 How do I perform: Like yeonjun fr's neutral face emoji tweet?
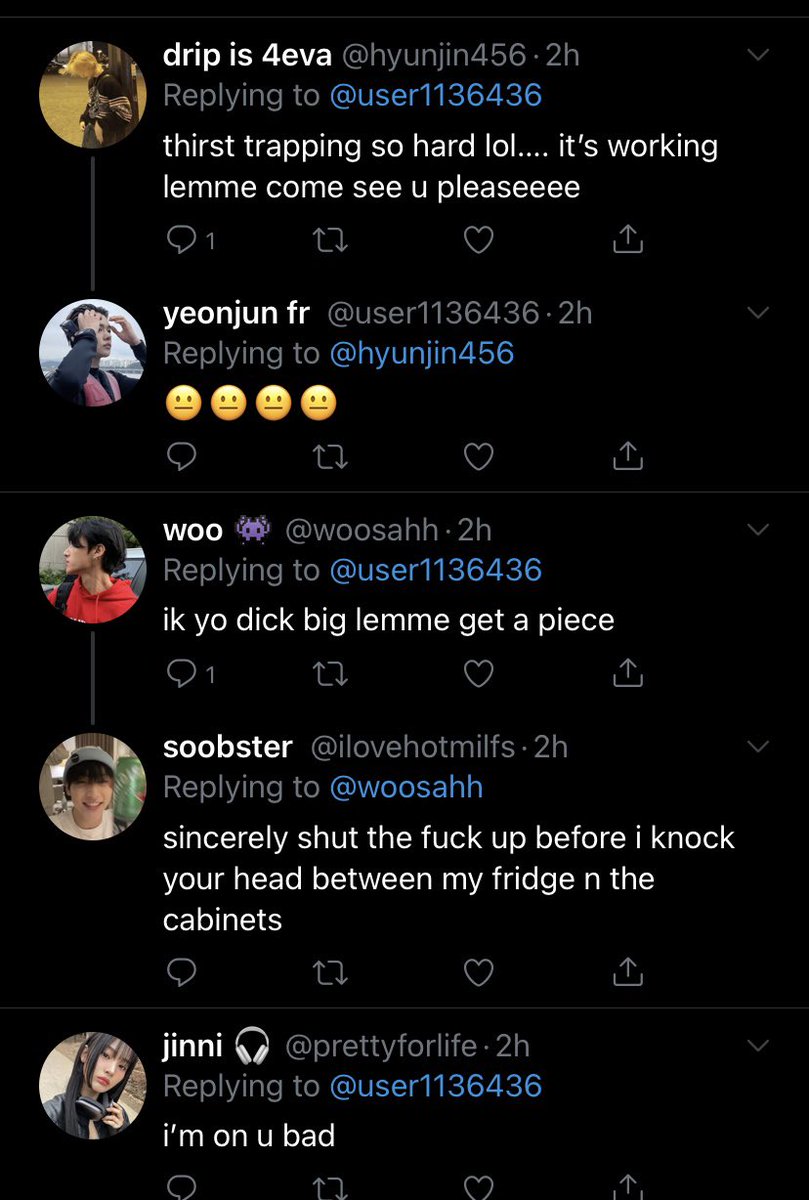(x=480, y=457)
